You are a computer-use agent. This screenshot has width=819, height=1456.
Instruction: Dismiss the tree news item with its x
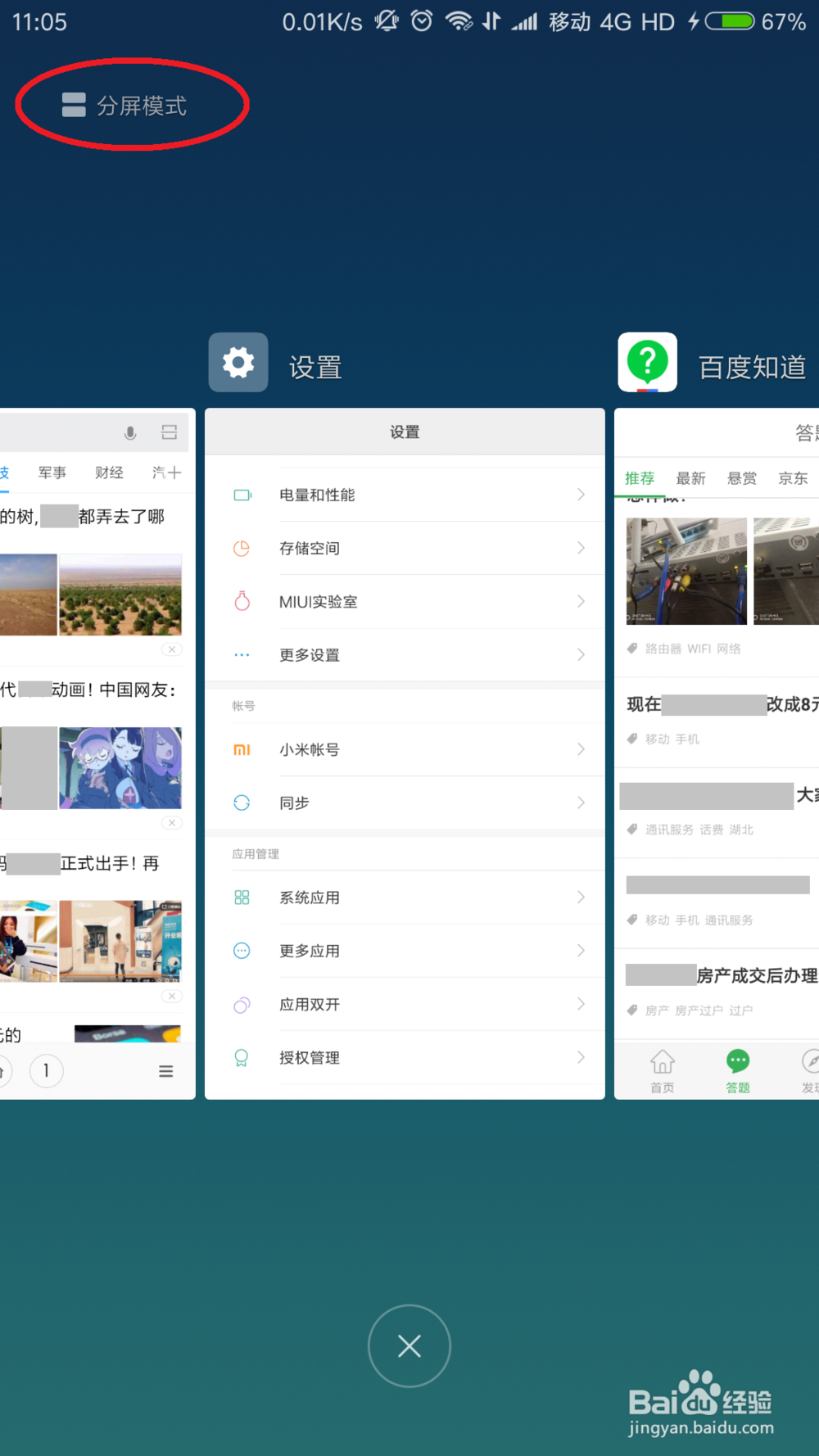(x=171, y=649)
